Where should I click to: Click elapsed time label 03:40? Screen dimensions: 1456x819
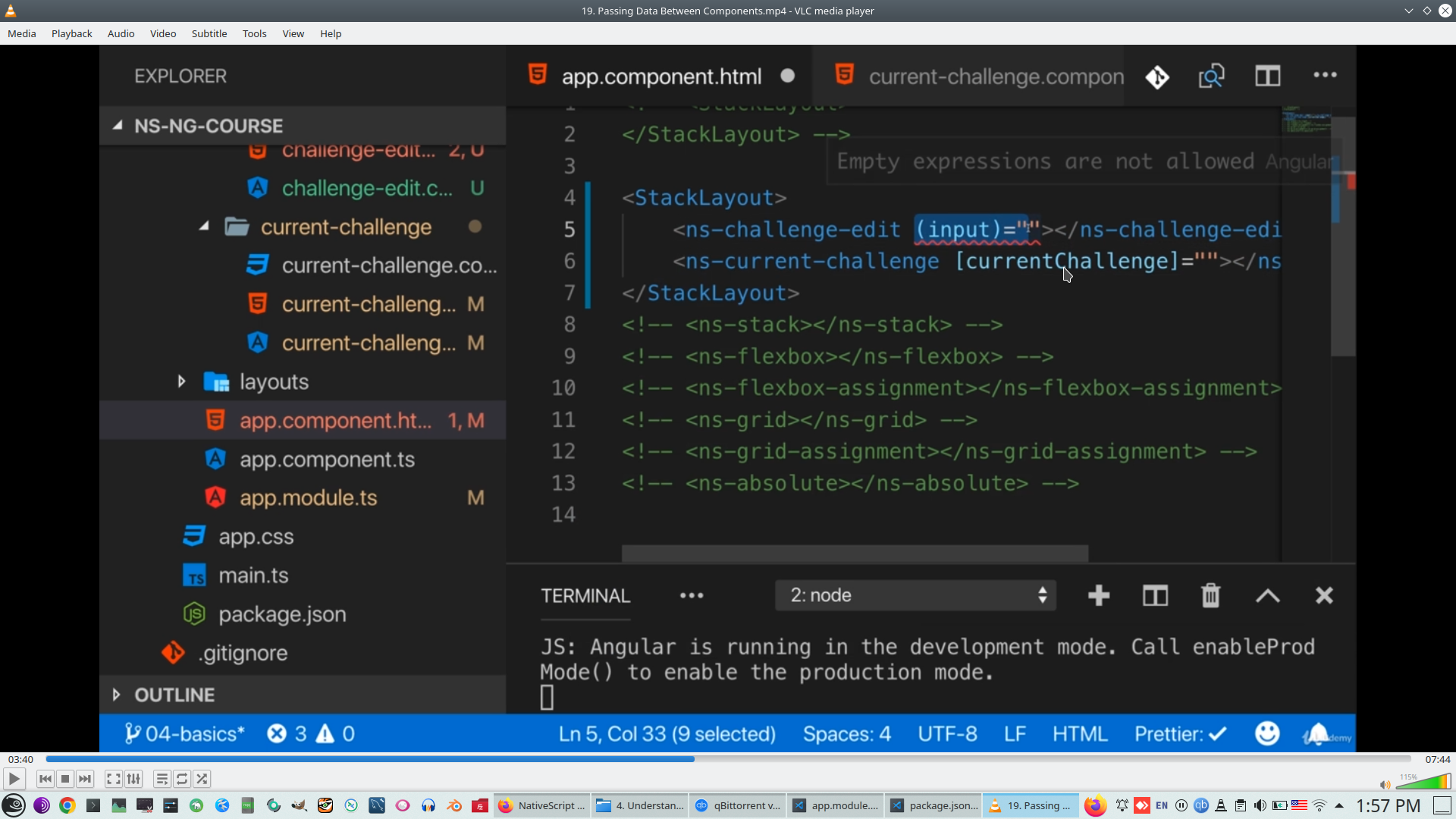pos(20,759)
